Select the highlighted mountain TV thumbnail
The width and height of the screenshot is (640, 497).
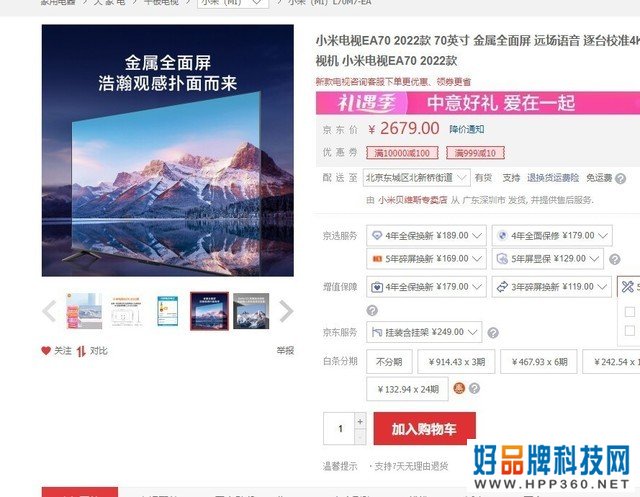[209, 311]
